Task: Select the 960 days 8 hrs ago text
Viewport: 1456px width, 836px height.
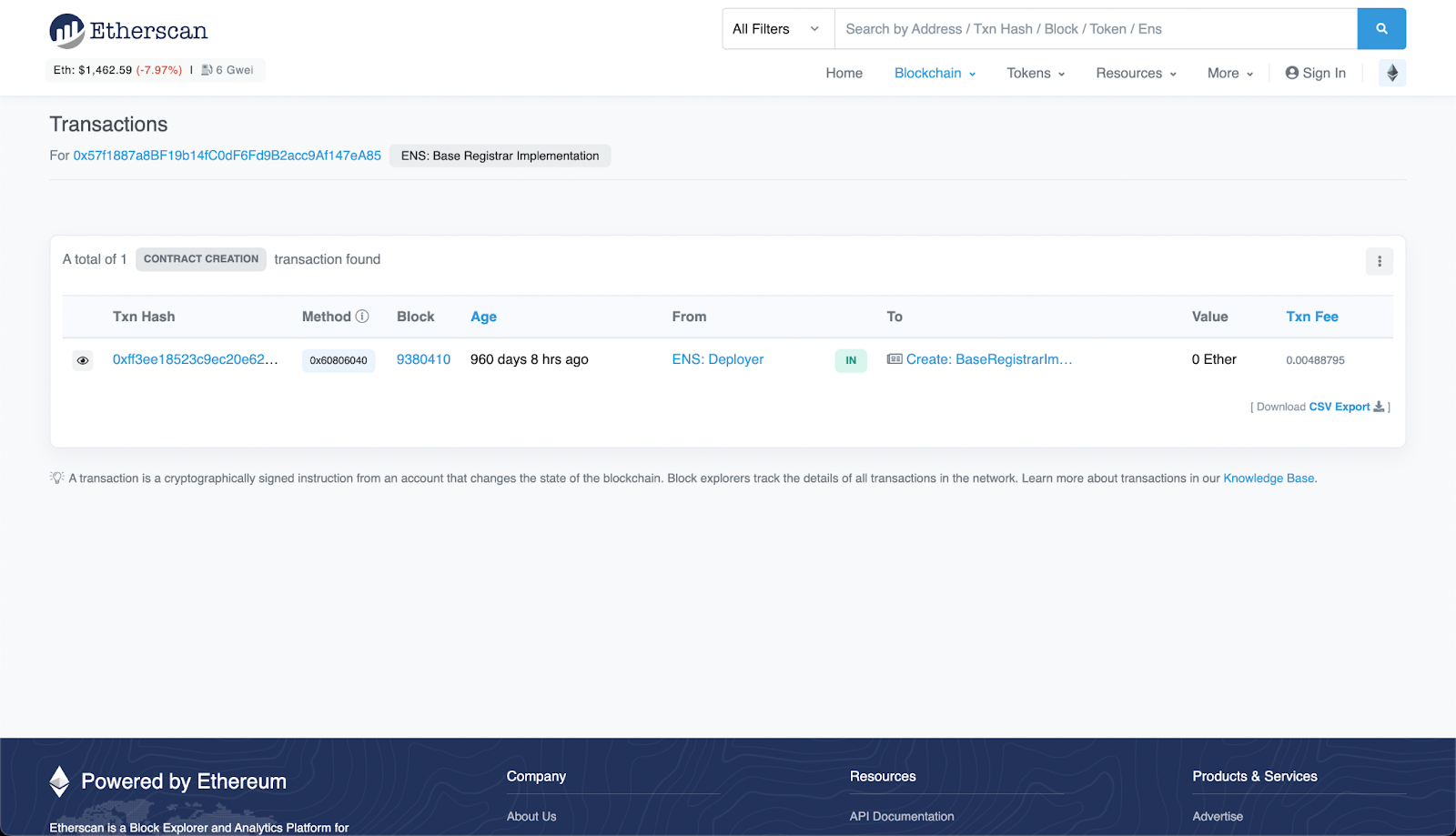Action: click(x=530, y=359)
